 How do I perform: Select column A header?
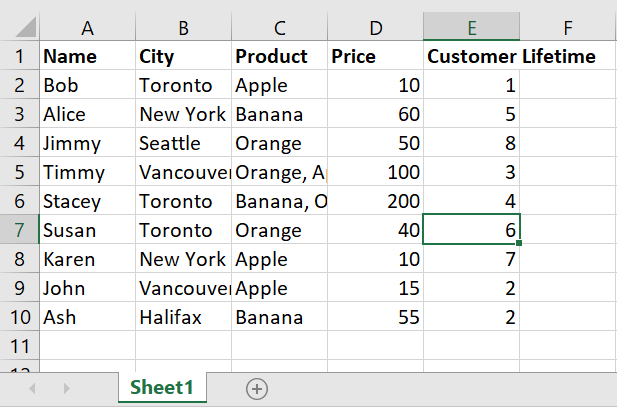(x=86, y=27)
